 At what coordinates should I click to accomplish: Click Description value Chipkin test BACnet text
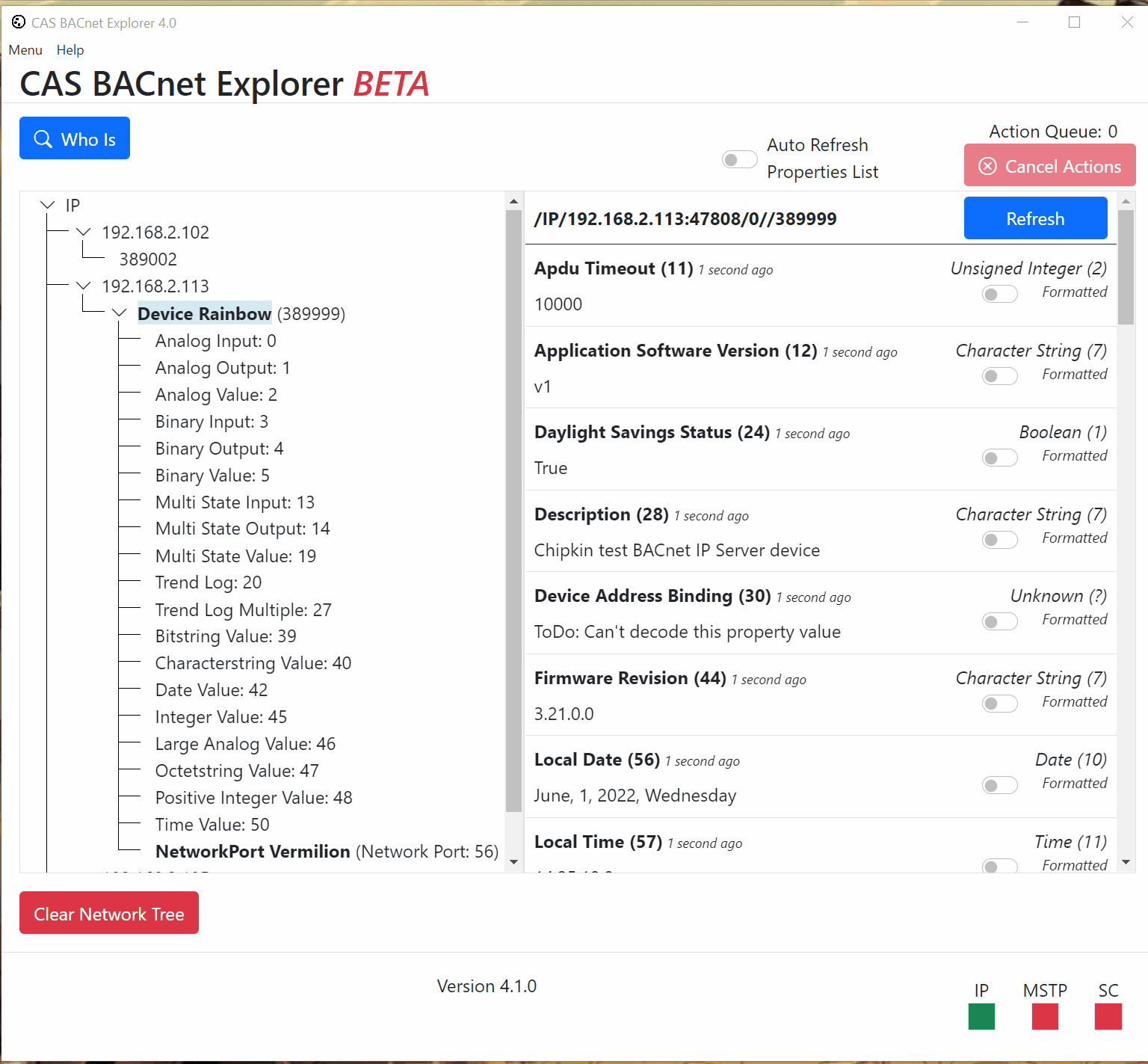coord(677,550)
